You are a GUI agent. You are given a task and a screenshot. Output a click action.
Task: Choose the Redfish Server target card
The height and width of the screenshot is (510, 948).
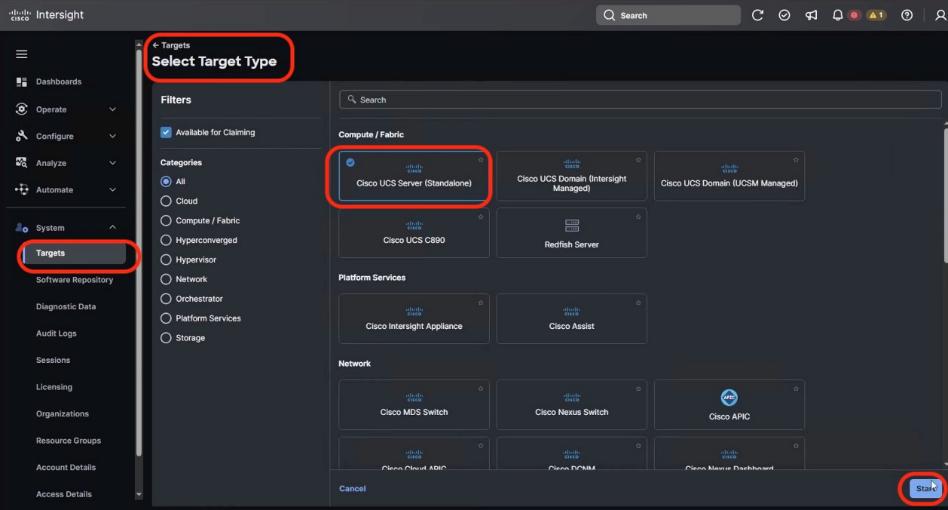(x=571, y=233)
